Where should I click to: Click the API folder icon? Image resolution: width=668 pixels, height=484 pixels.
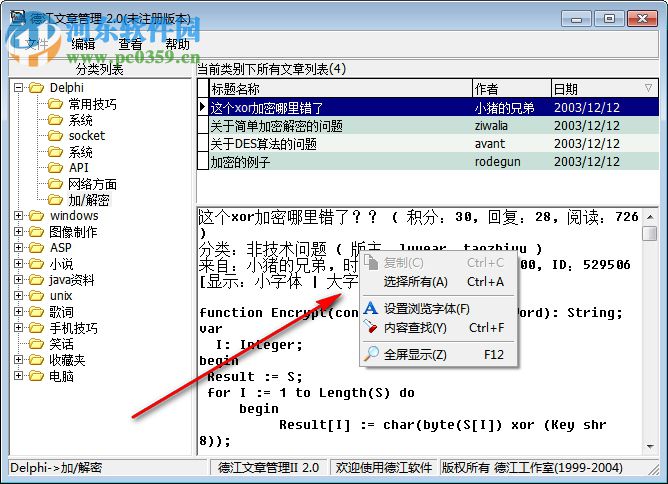coord(55,168)
